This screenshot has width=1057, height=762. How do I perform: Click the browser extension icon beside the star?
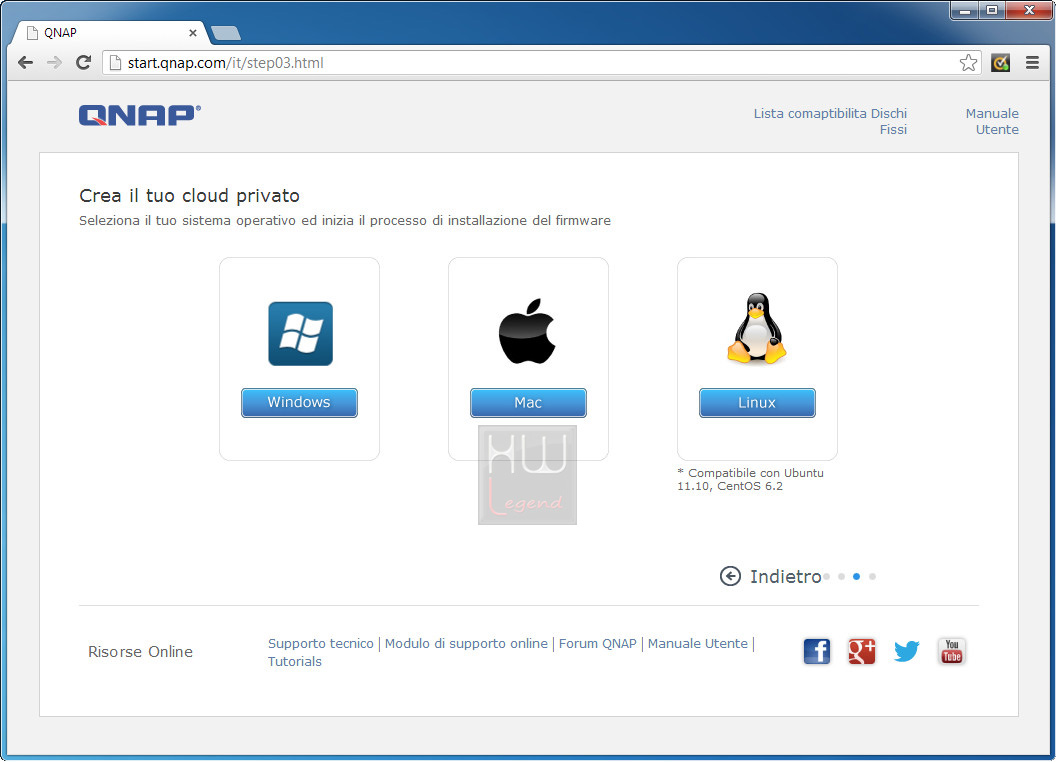1000,63
